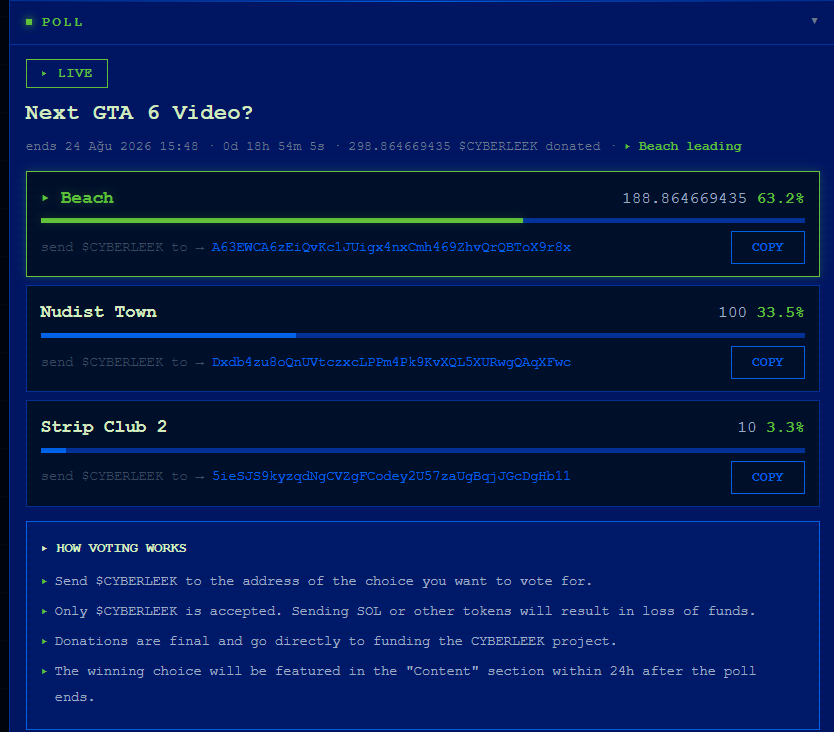Image resolution: width=834 pixels, height=732 pixels.
Task: Click the 3.3% Strip Club 2 percentage
Action: tap(785, 427)
